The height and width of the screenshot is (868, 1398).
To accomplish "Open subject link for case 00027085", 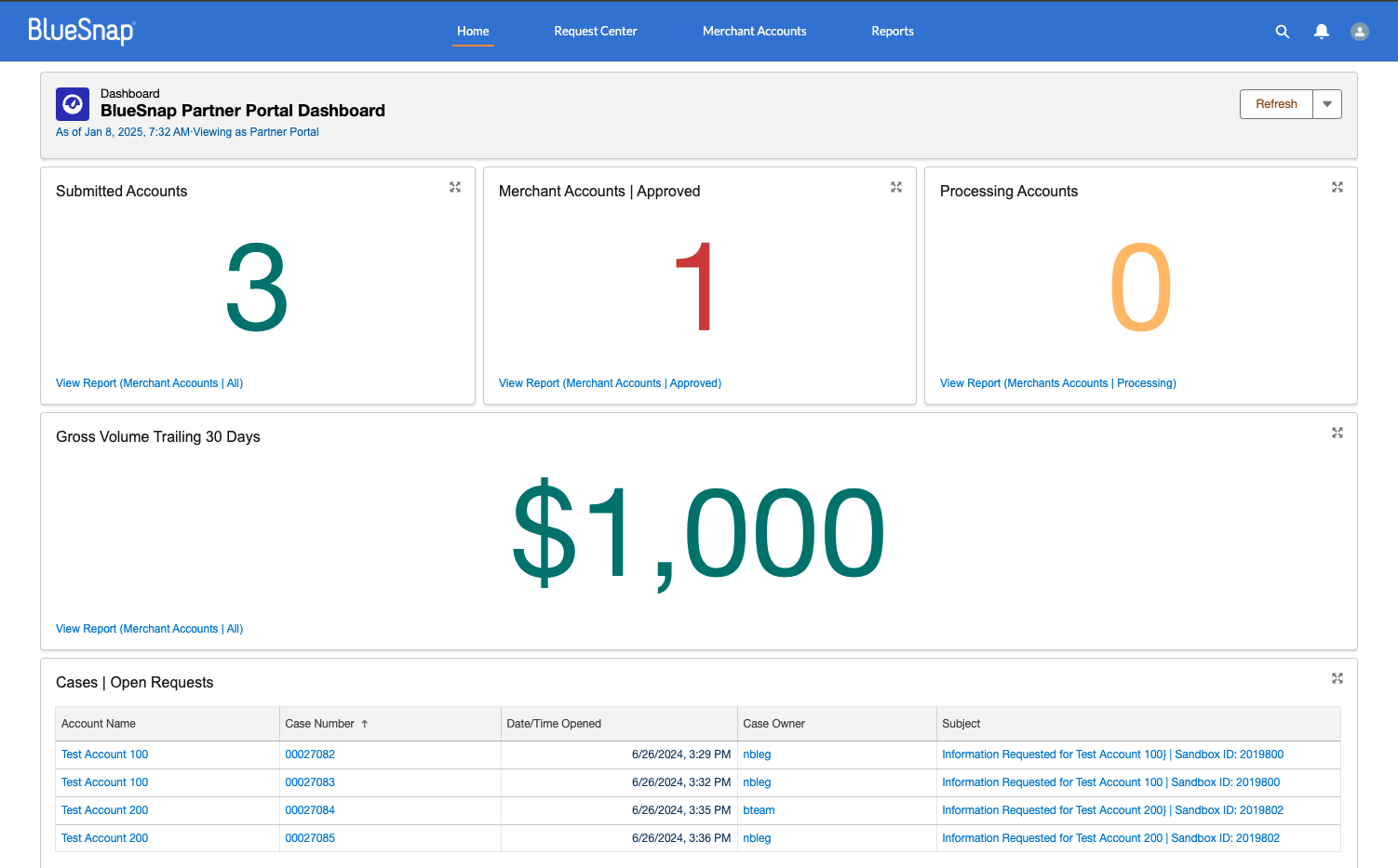I will pyautogui.click(x=1110, y=838).
